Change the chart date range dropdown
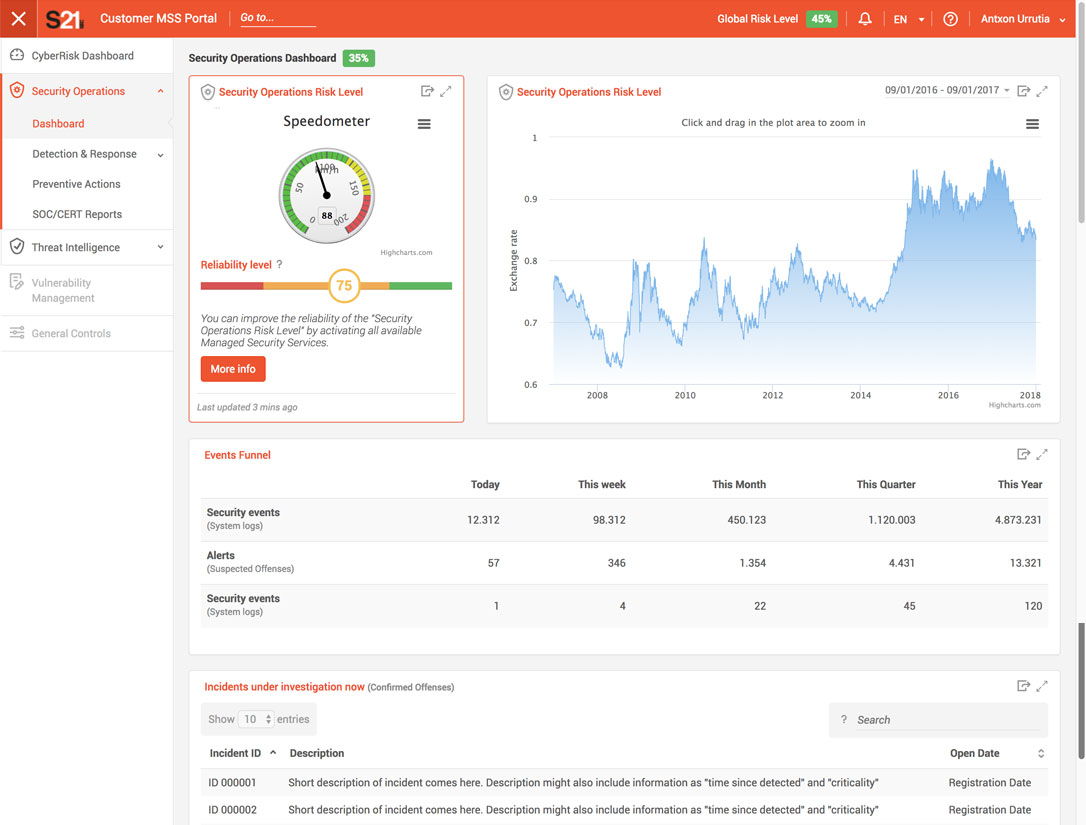The width and height of the screenshot is (1086, 825). (x=946, y=91)
